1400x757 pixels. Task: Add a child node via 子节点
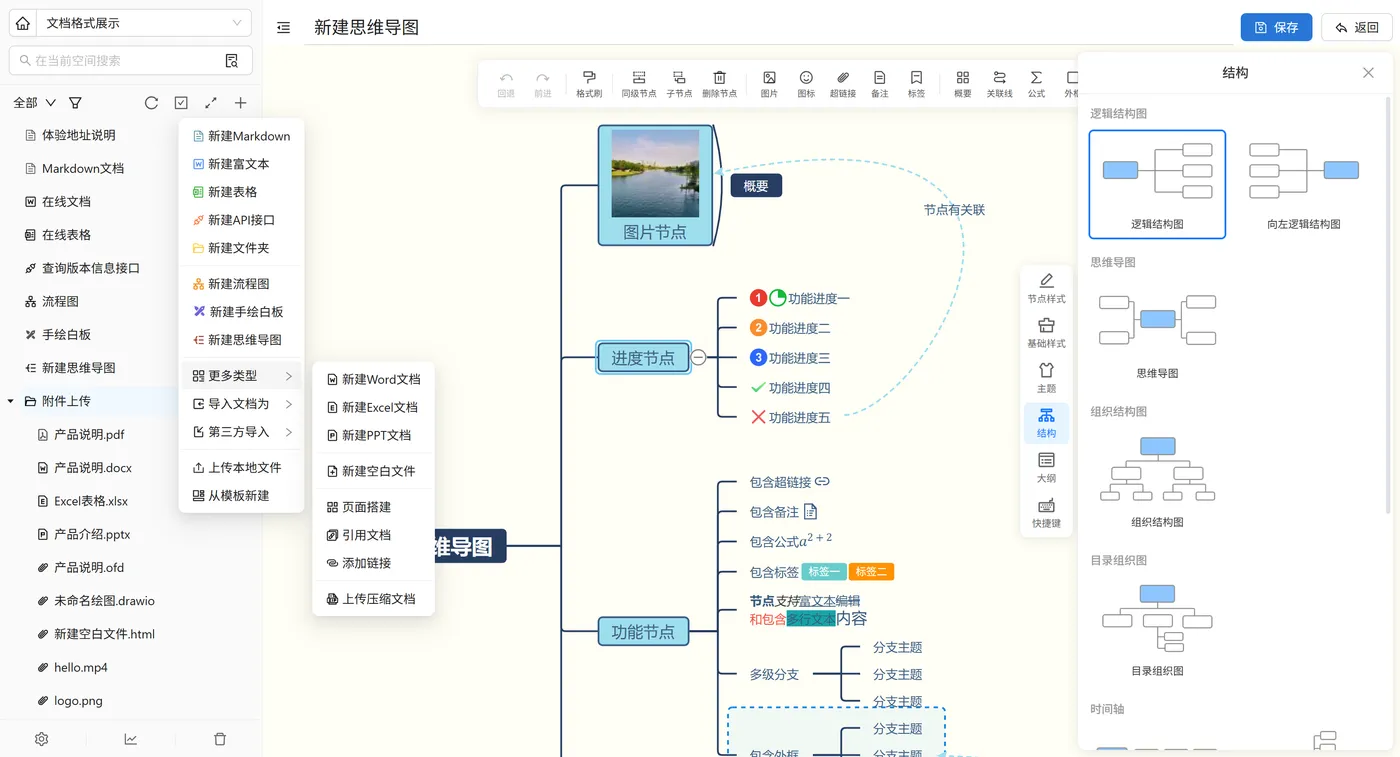coord(679,84)
